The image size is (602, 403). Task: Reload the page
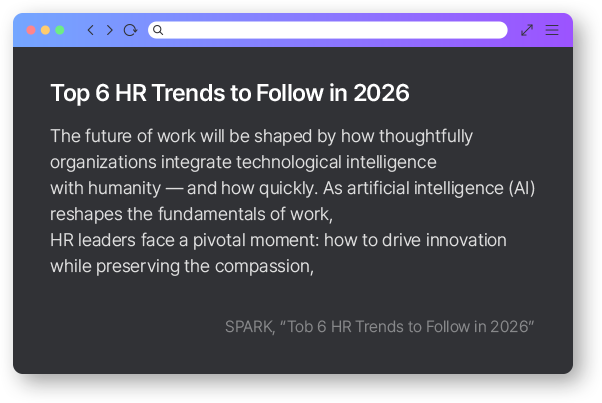[x=130, y=30]
